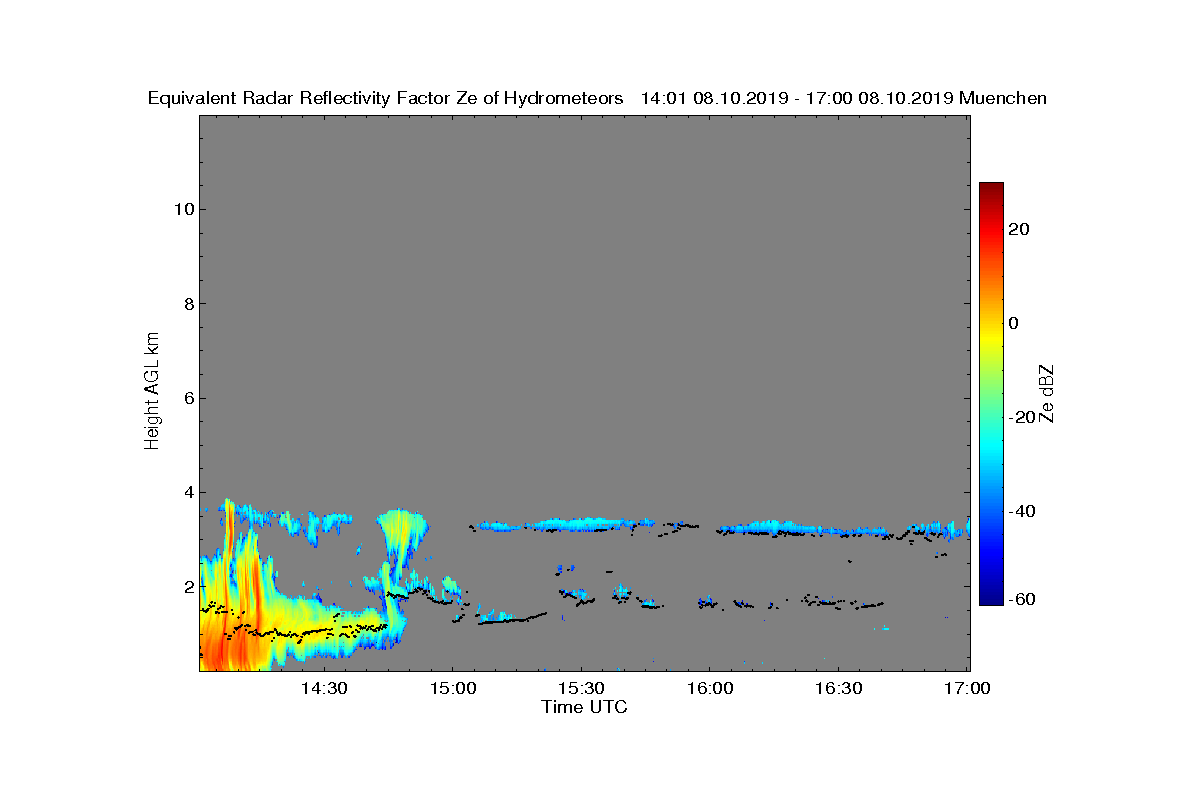This screenshot has height=800, width=1200.
Task: Click the colorbar tick label 0
Action: coord(1014,323)
